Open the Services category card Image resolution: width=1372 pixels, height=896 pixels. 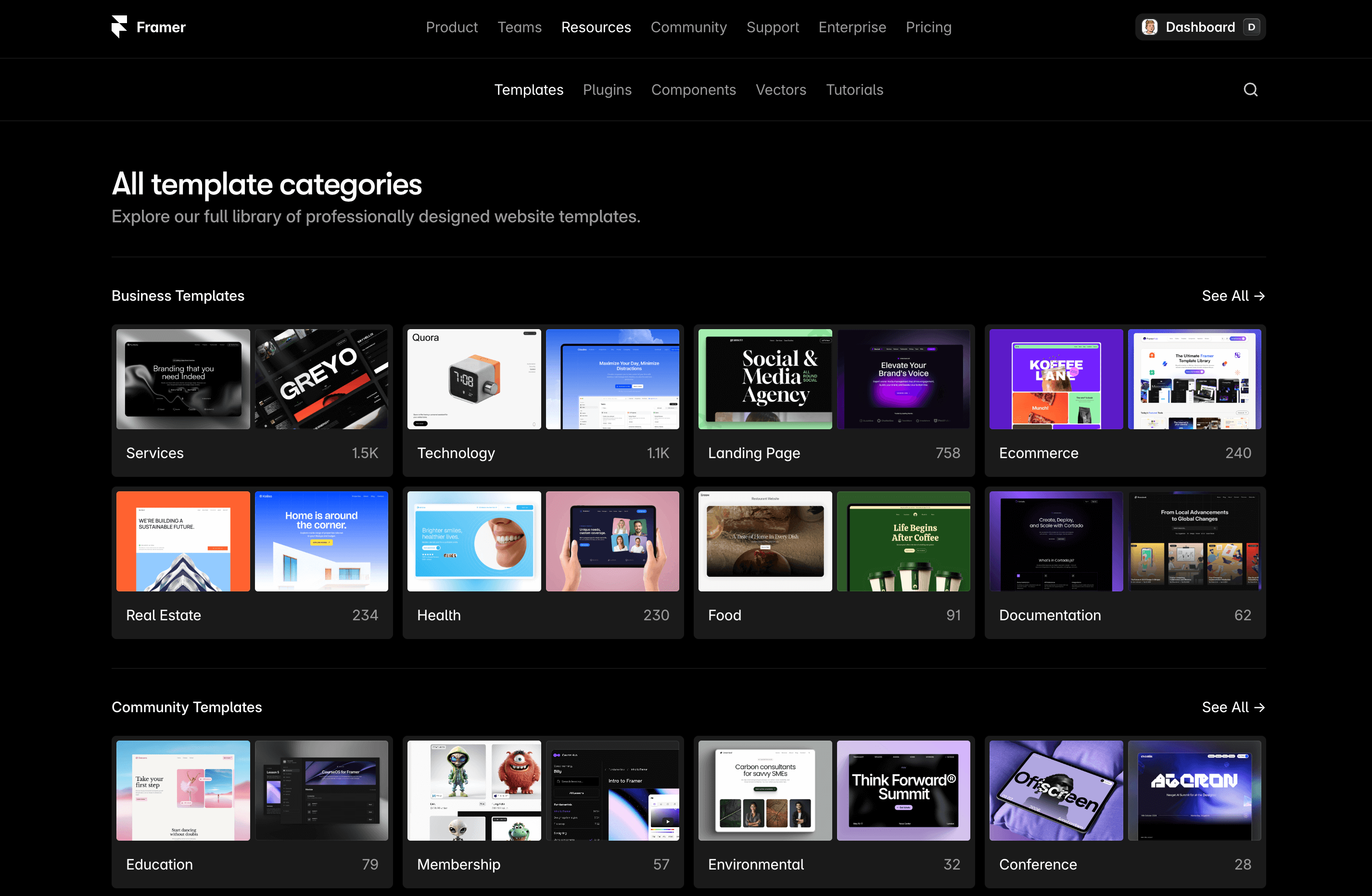[252, 453]
